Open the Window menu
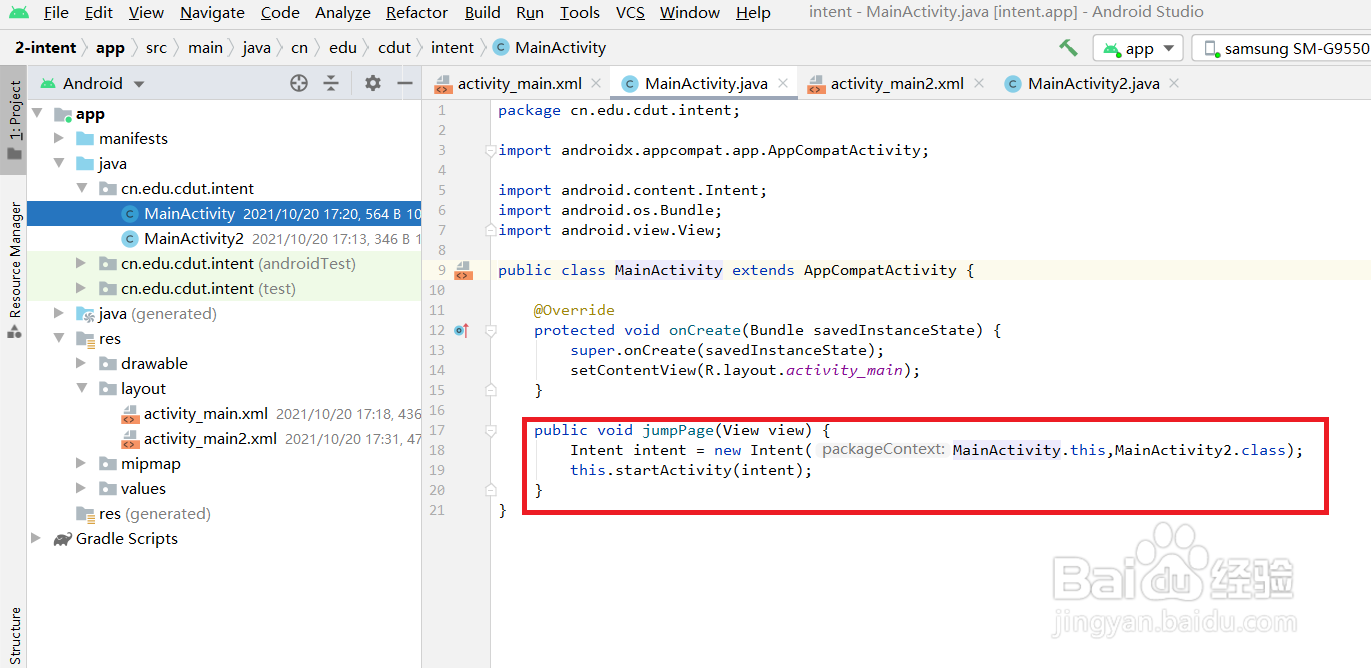 click(x=690, y=12)
